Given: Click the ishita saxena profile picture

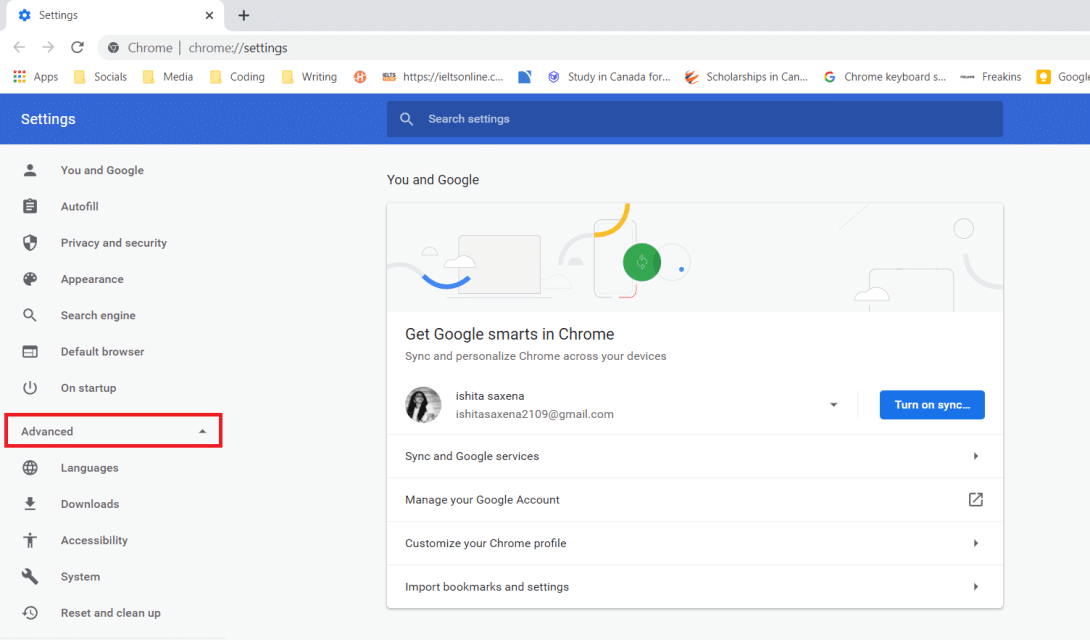Looking at the screenshot, I should tap(423, 404).
